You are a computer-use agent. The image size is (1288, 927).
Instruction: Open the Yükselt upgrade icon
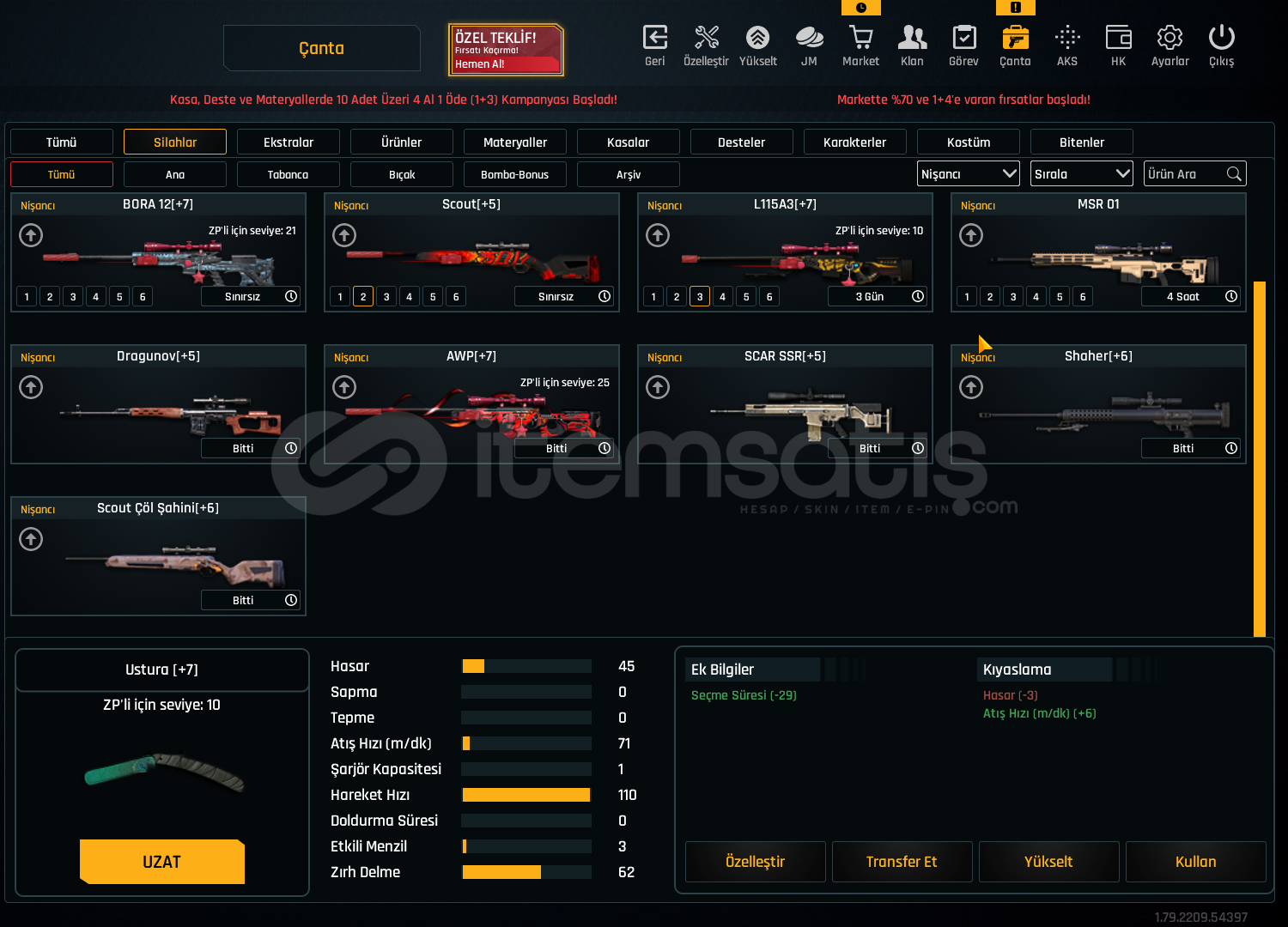(757, 39)
